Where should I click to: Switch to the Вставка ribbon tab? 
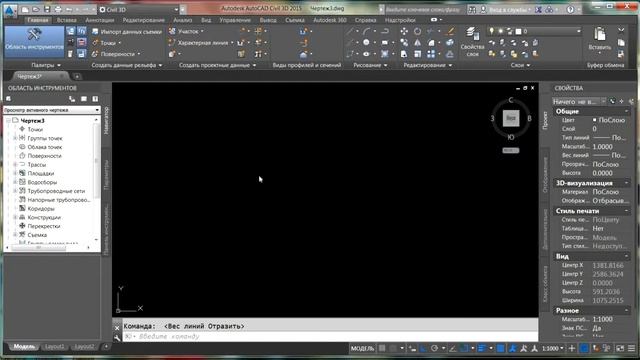click(x=67, y=20)
